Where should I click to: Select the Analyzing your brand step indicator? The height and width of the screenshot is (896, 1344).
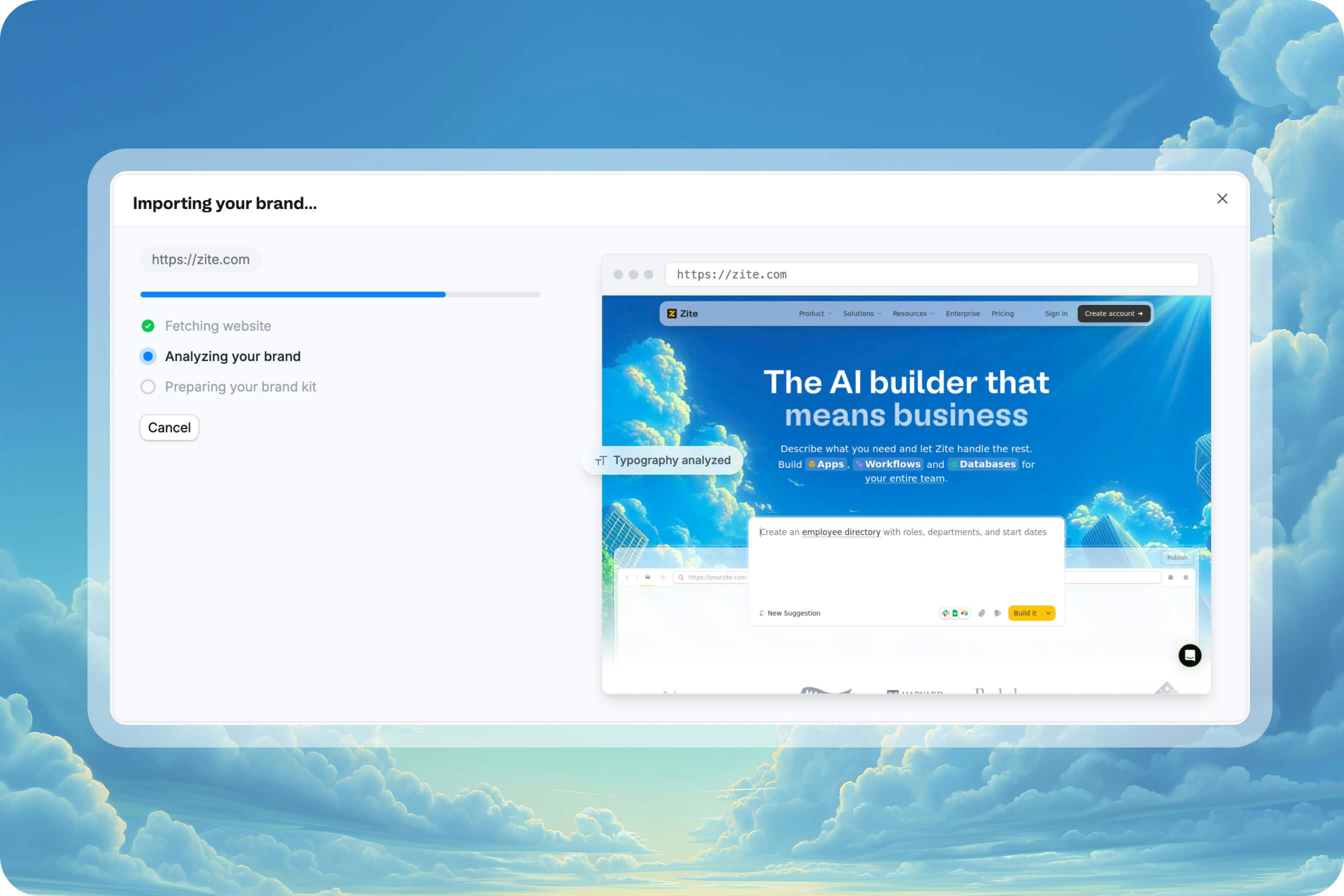click(148, 356)
